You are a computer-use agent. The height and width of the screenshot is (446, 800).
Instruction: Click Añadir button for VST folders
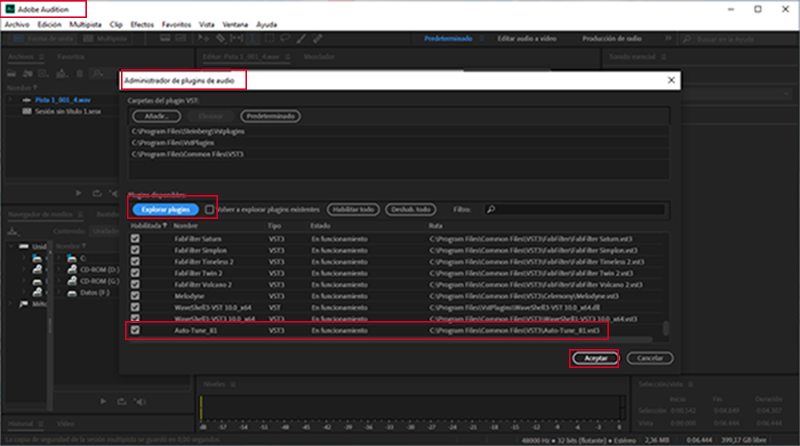click(x=156, y=116)
